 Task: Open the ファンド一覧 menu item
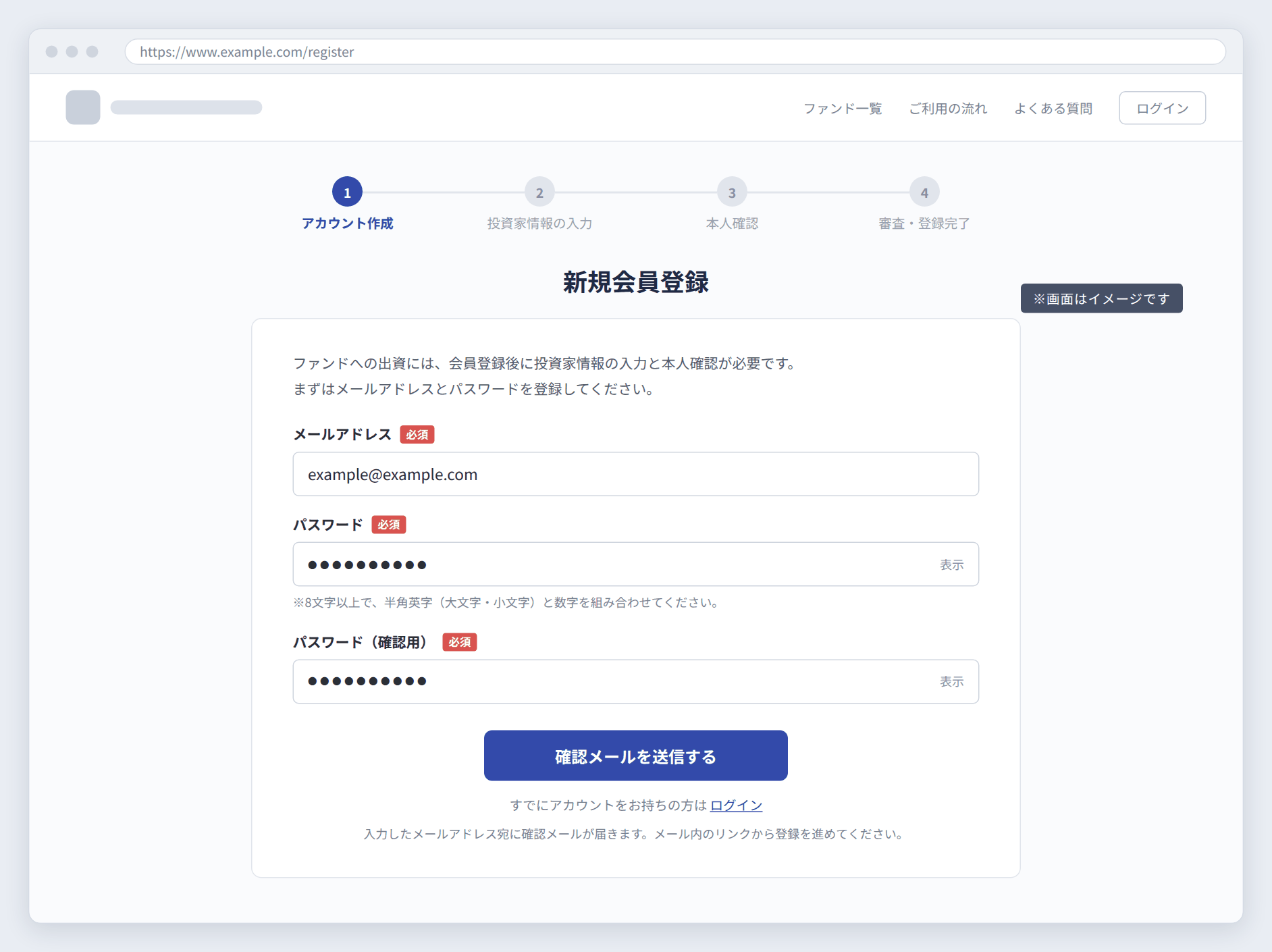(843, 109)
